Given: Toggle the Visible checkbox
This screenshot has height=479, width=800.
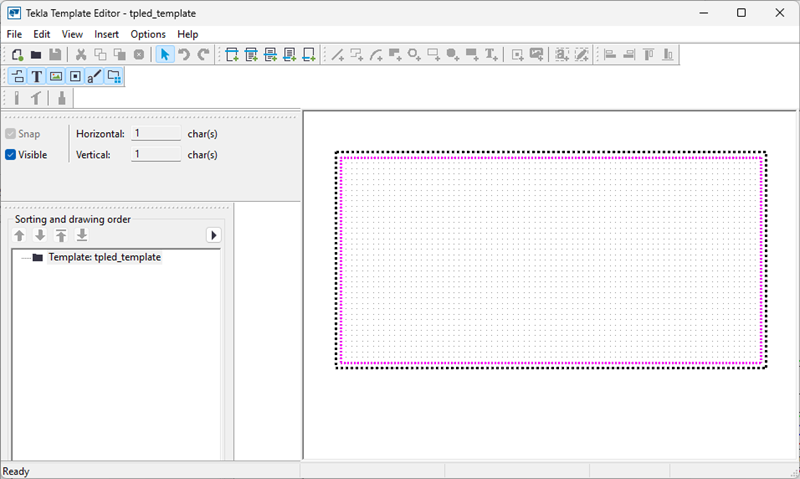Looking at the screenshot, I should (x=11, y=155).
